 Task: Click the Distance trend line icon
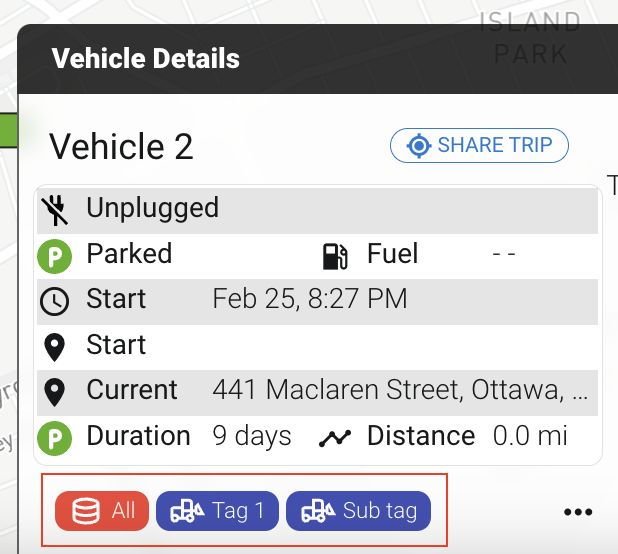click(335, 437)
